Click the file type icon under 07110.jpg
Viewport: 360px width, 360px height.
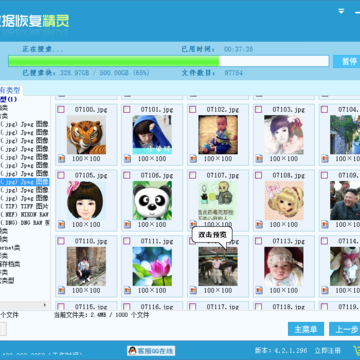pyautogui.click(x=61, y=290)
